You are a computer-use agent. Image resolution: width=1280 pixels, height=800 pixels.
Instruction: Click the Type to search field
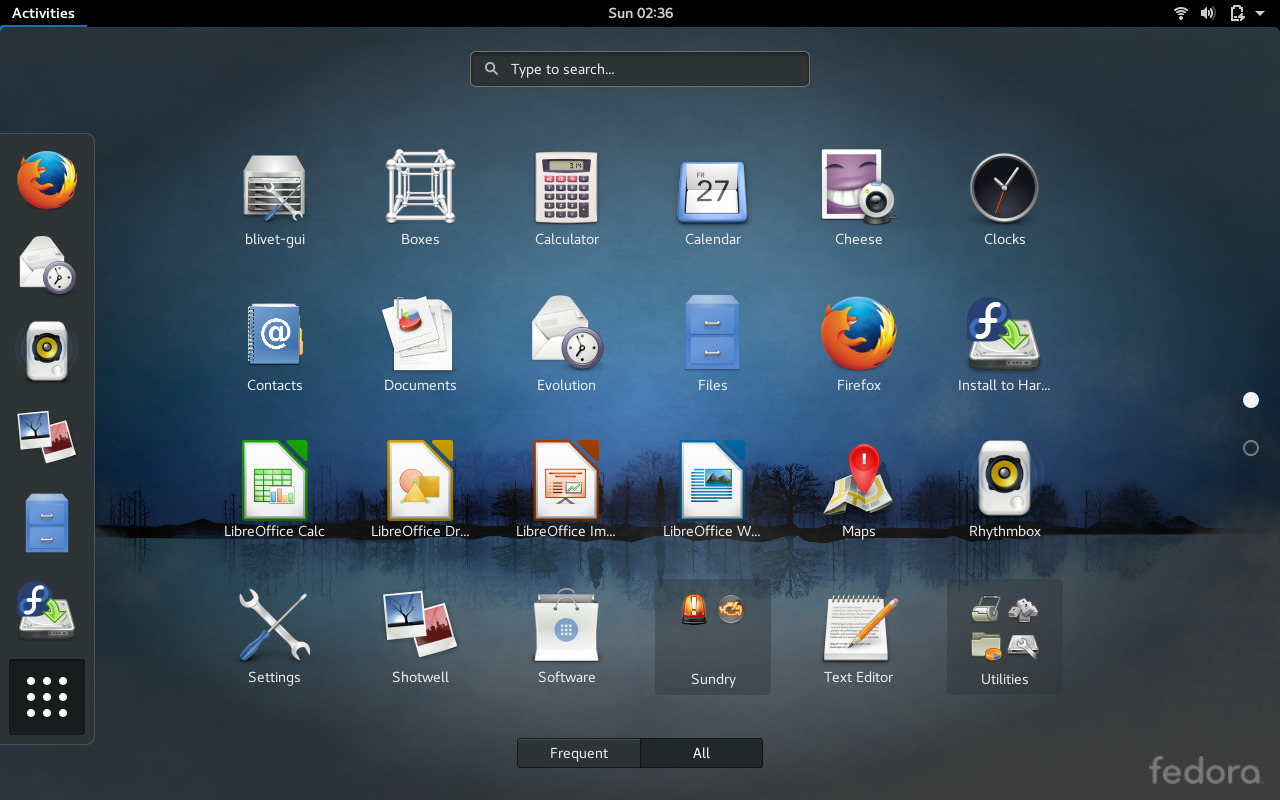click(x=640, y=69)
